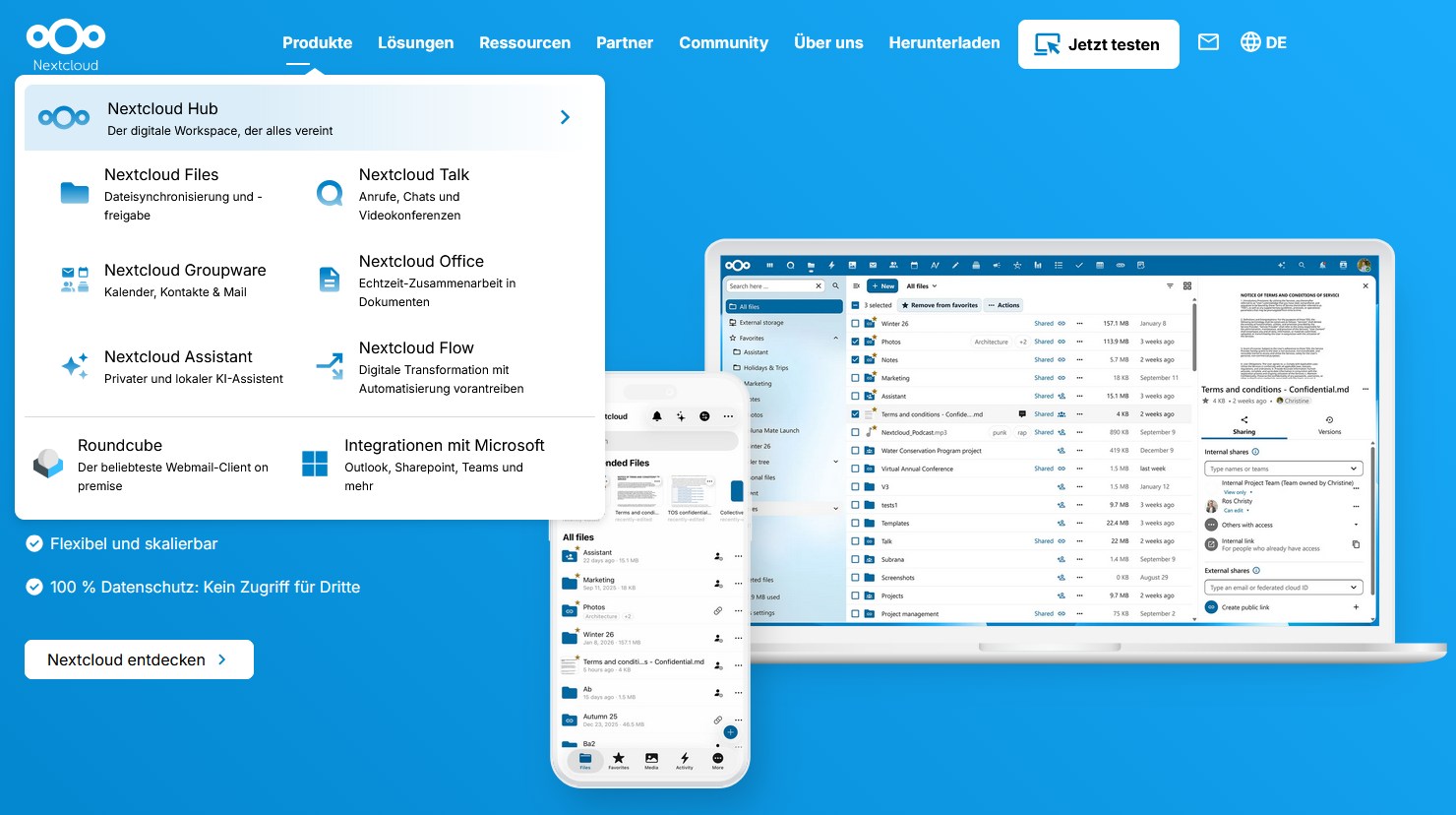Click the Nextcloud Flow arrow icon
Viewport: 1456px width, 815px height.
tap(330, 366)
